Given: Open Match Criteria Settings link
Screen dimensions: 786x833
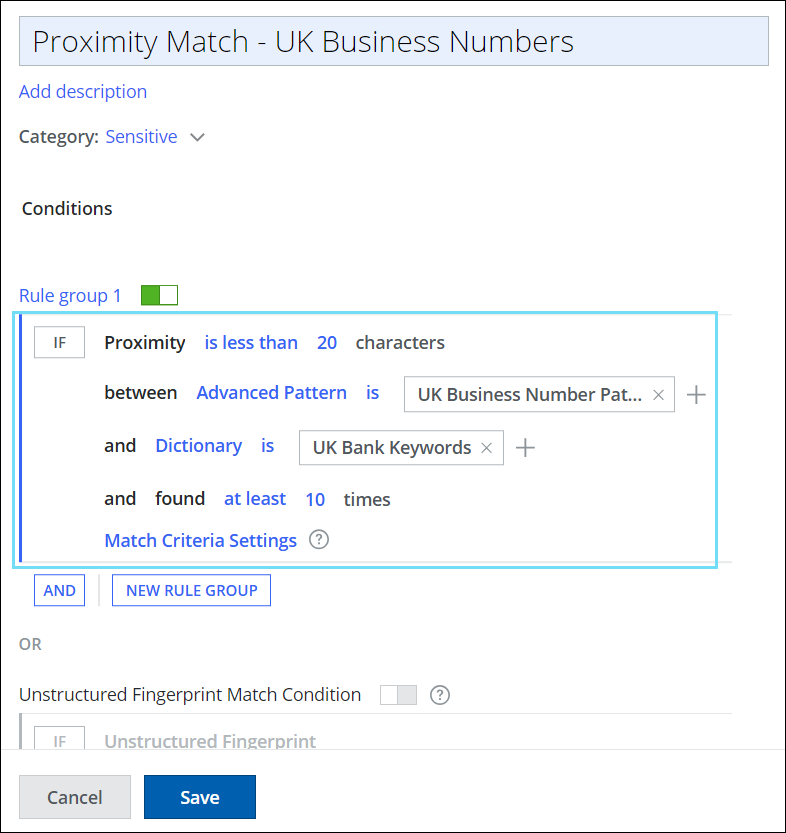Looking at the screenshot, I should click(x=200, y=540).
